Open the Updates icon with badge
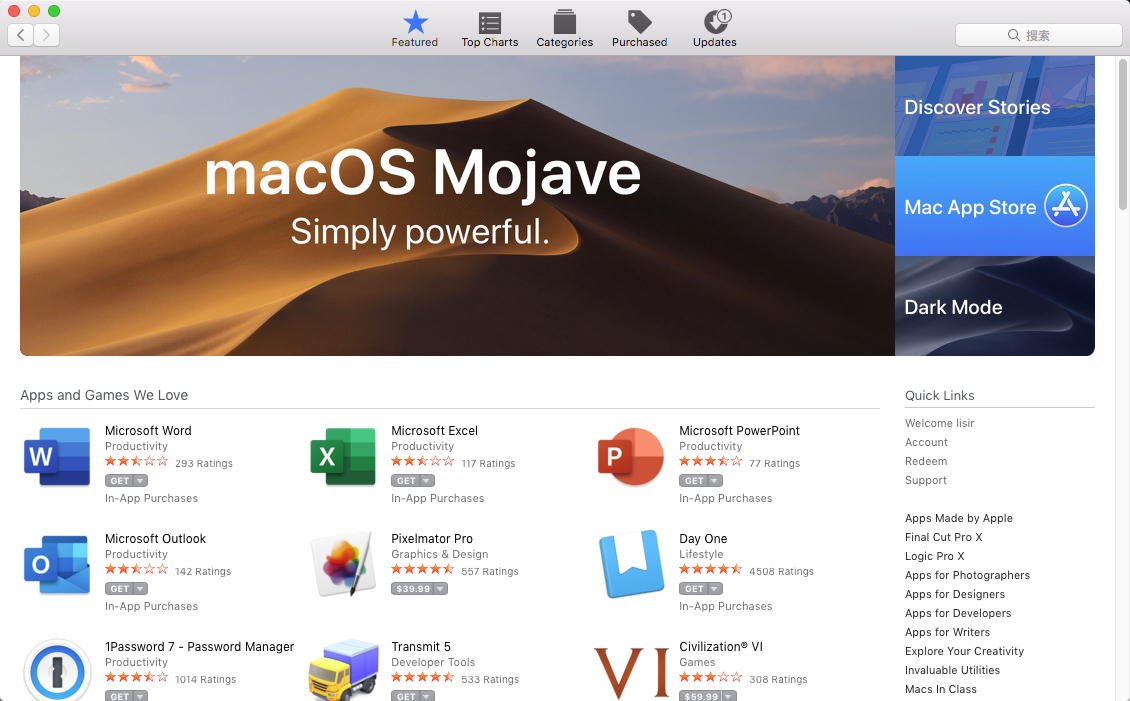Viewport: 1130px width, 701px height. 716,22
